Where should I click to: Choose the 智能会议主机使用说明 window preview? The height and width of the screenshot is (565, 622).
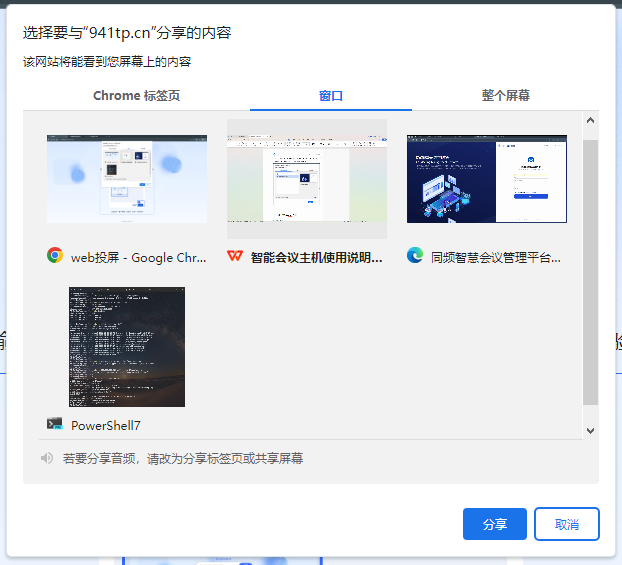[x=307, y=179]
